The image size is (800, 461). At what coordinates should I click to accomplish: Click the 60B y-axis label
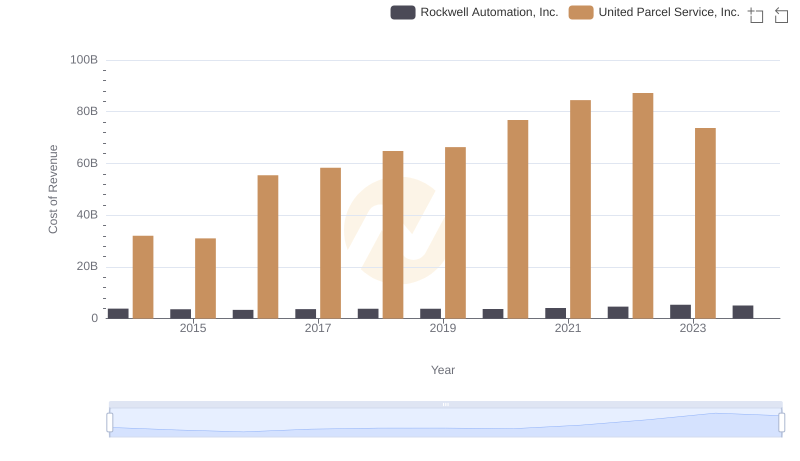pyautogui.click(x=87, y=163)
